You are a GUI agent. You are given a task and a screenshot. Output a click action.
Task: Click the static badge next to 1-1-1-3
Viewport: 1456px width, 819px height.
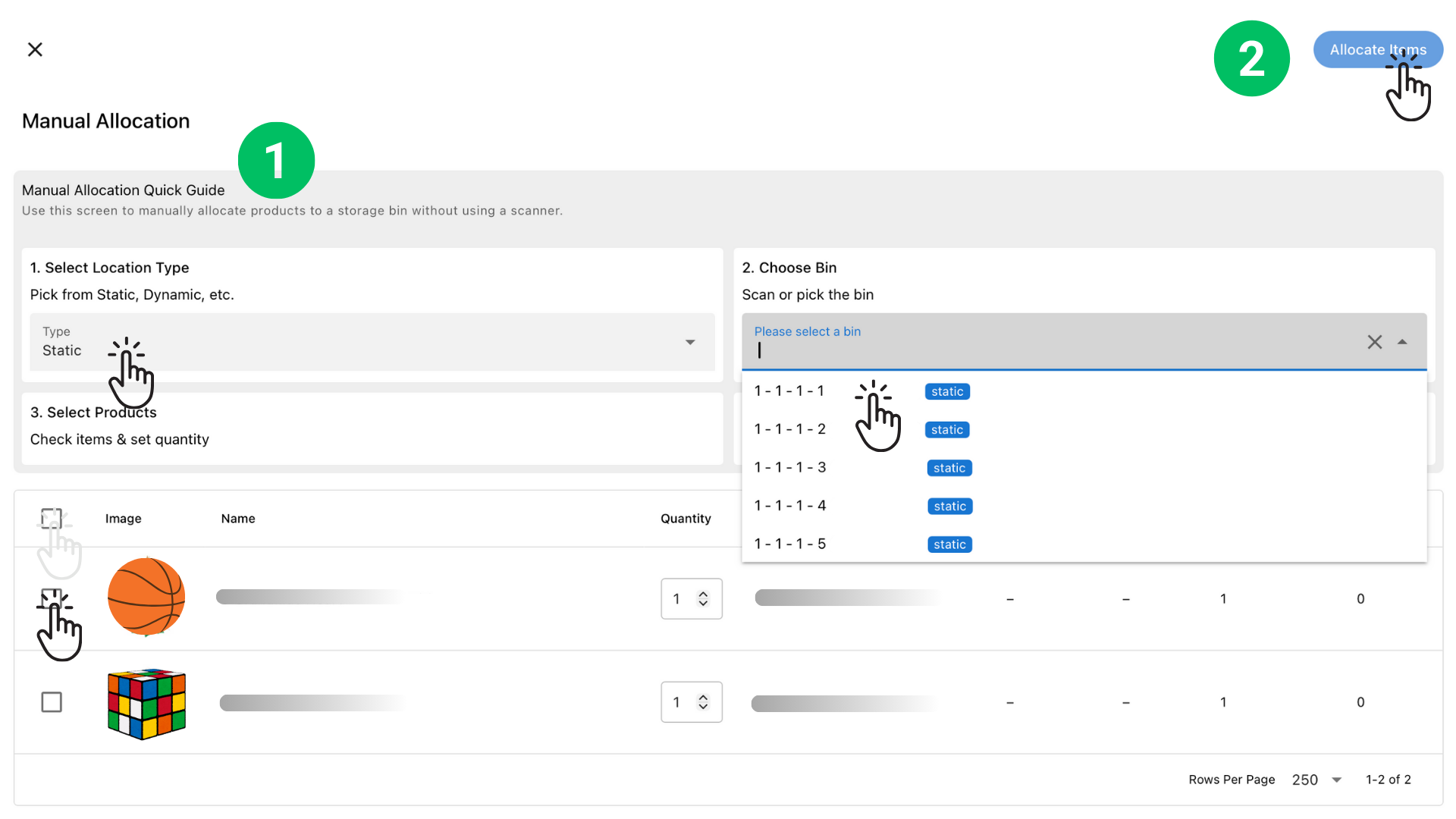click(x=949, y=468)
